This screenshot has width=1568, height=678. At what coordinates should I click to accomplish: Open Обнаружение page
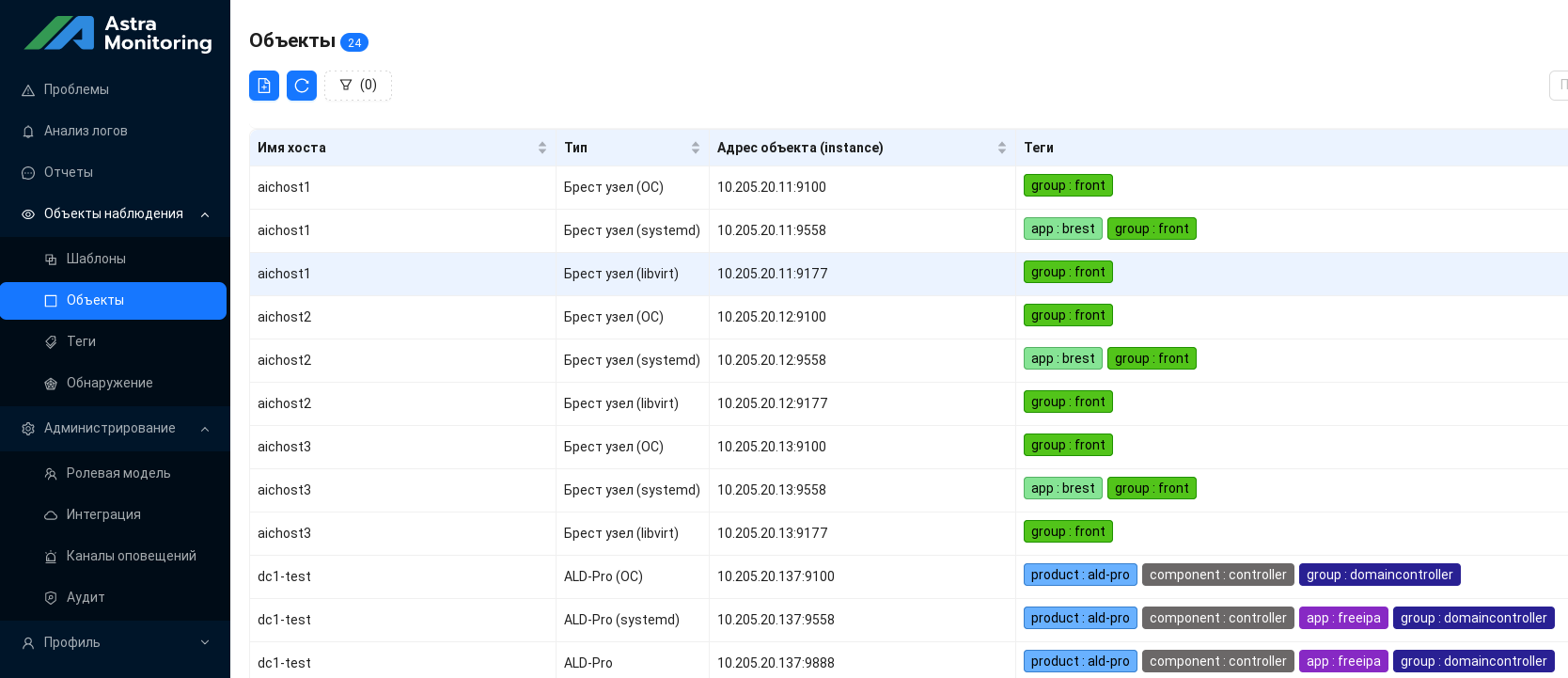(x=109, y=383)
